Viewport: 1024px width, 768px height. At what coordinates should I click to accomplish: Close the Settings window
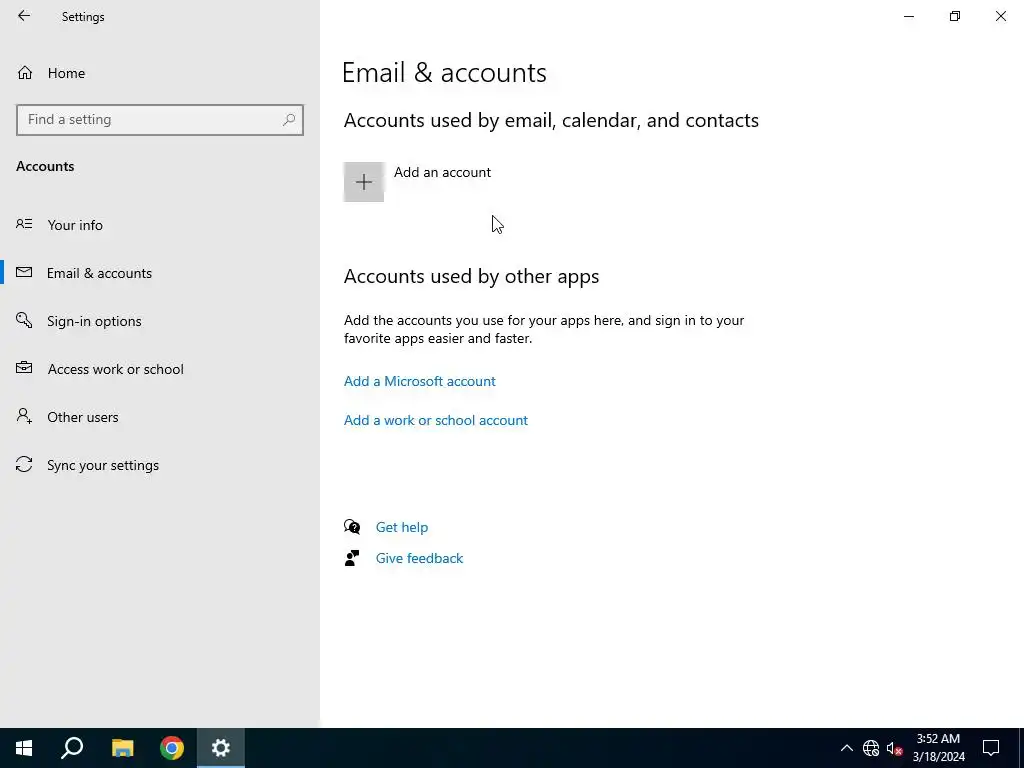[x=1000, y=16]
